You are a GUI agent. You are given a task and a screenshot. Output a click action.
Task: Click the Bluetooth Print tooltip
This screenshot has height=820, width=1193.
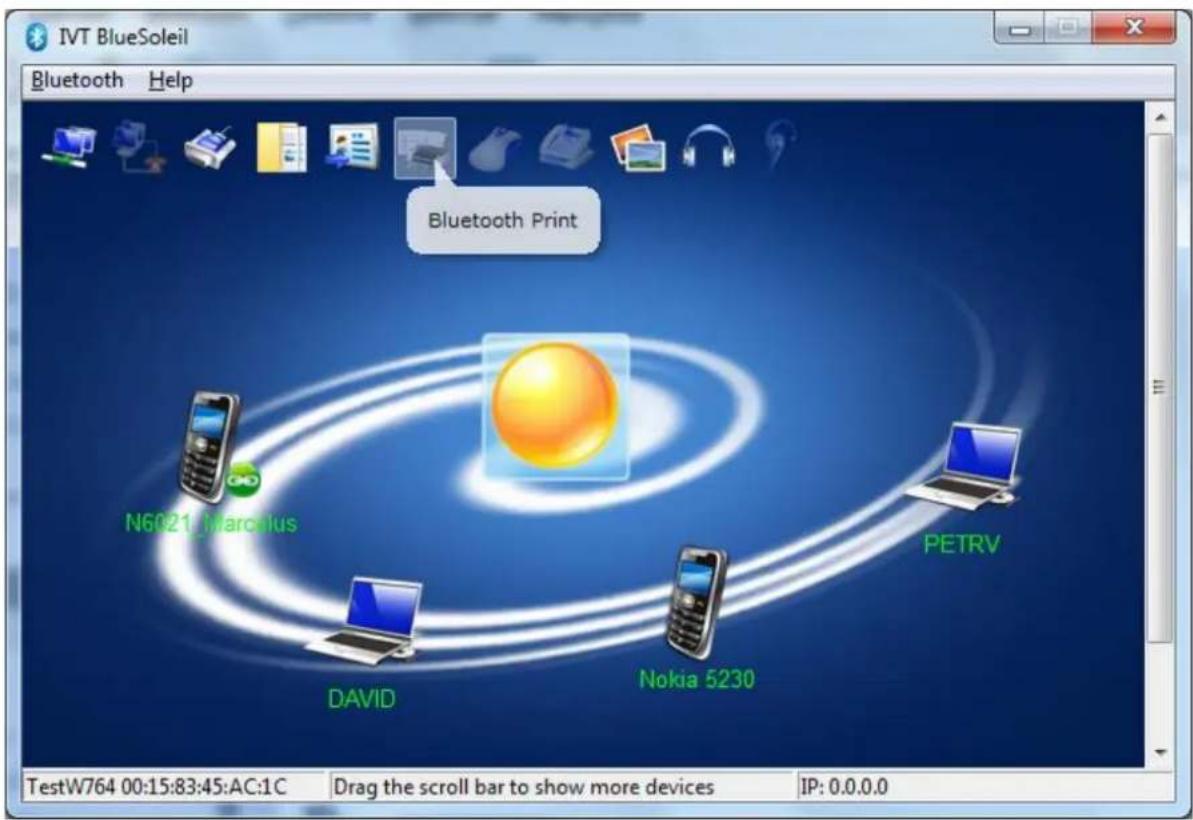[503, 221]
